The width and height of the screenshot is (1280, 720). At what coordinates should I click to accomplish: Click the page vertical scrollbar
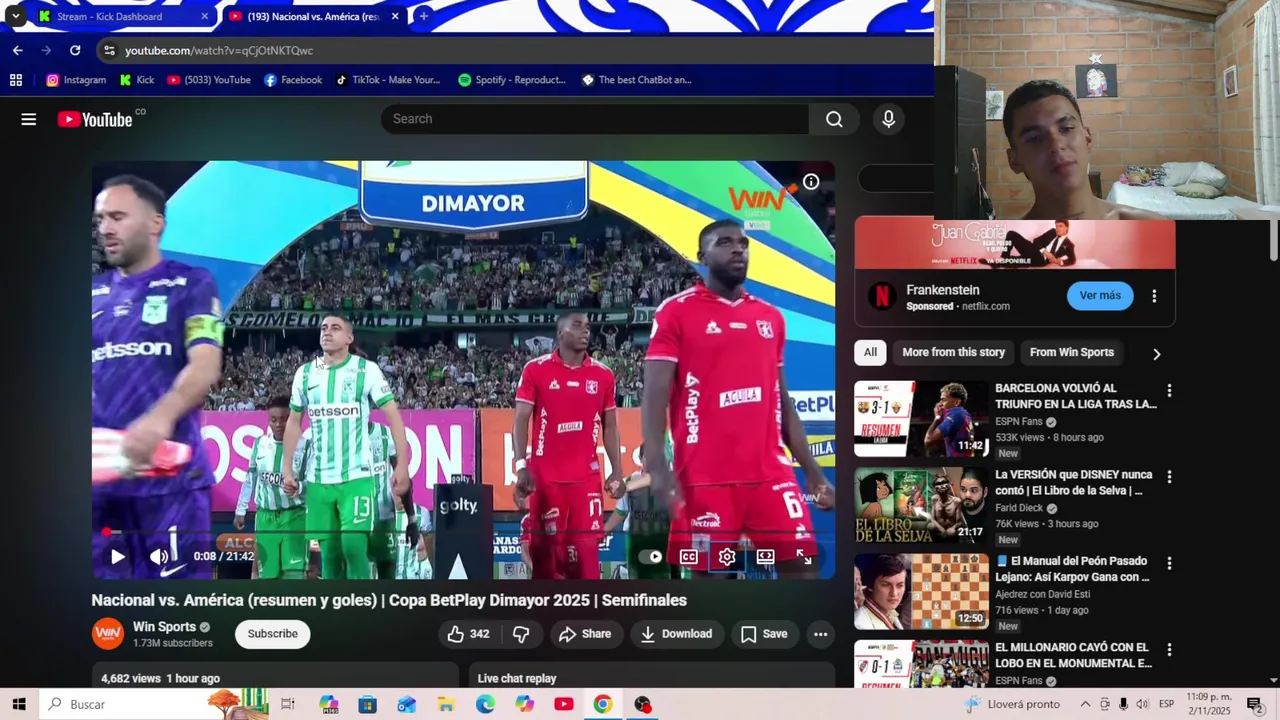point(1273,238)
